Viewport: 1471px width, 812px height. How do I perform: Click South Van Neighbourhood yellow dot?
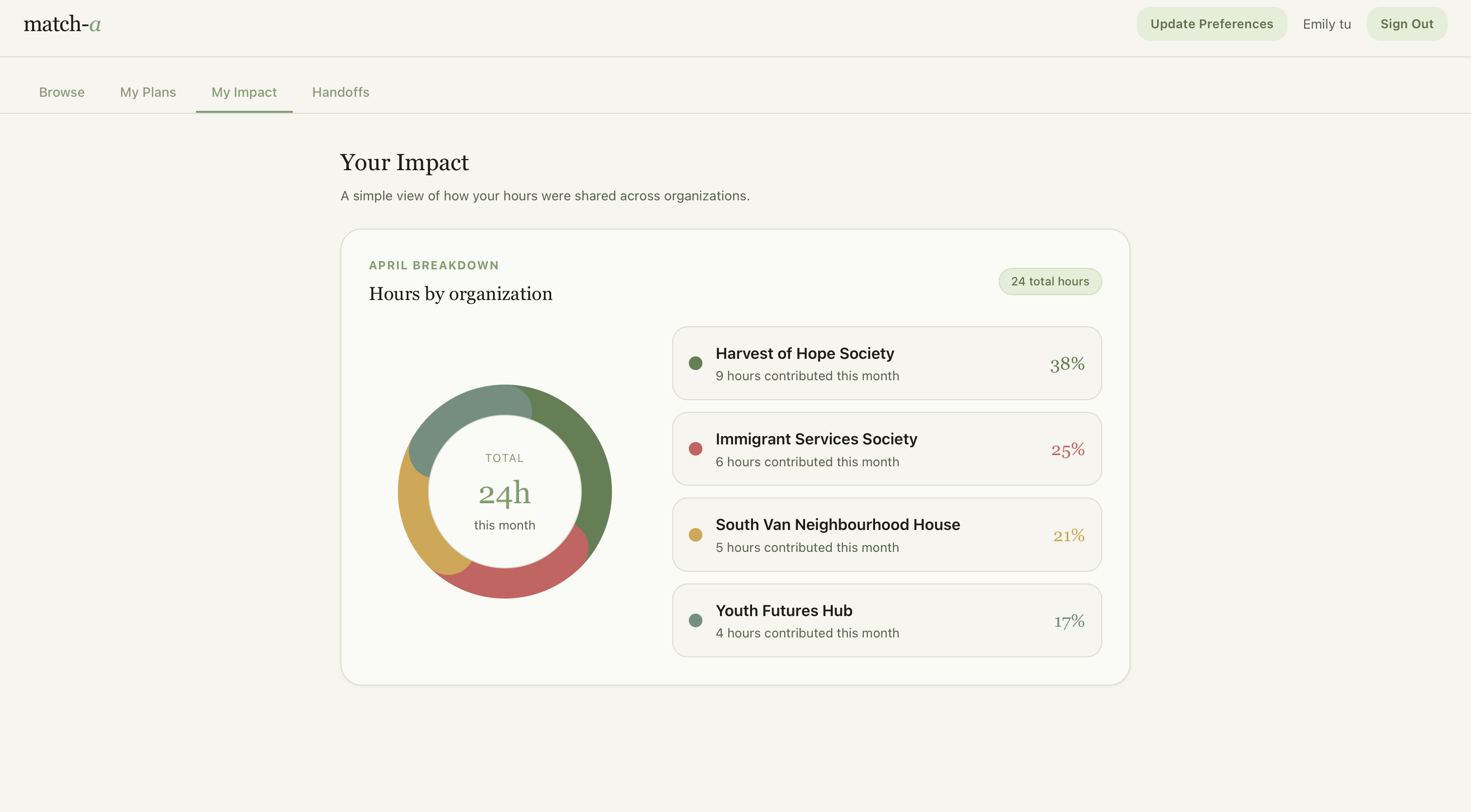[695, 535]
